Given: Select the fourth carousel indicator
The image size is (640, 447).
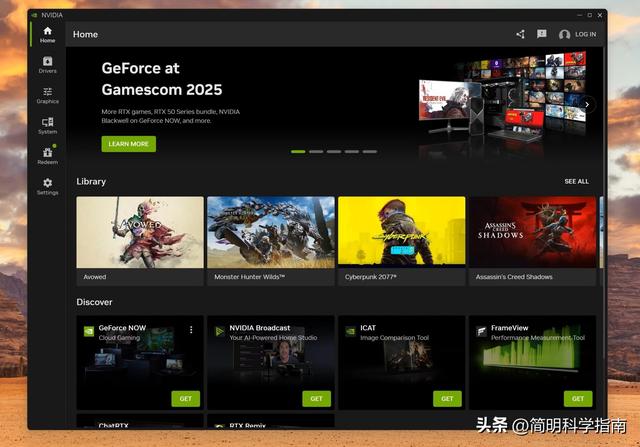Looking at the screenshot, I should click(x=352, y=152).
